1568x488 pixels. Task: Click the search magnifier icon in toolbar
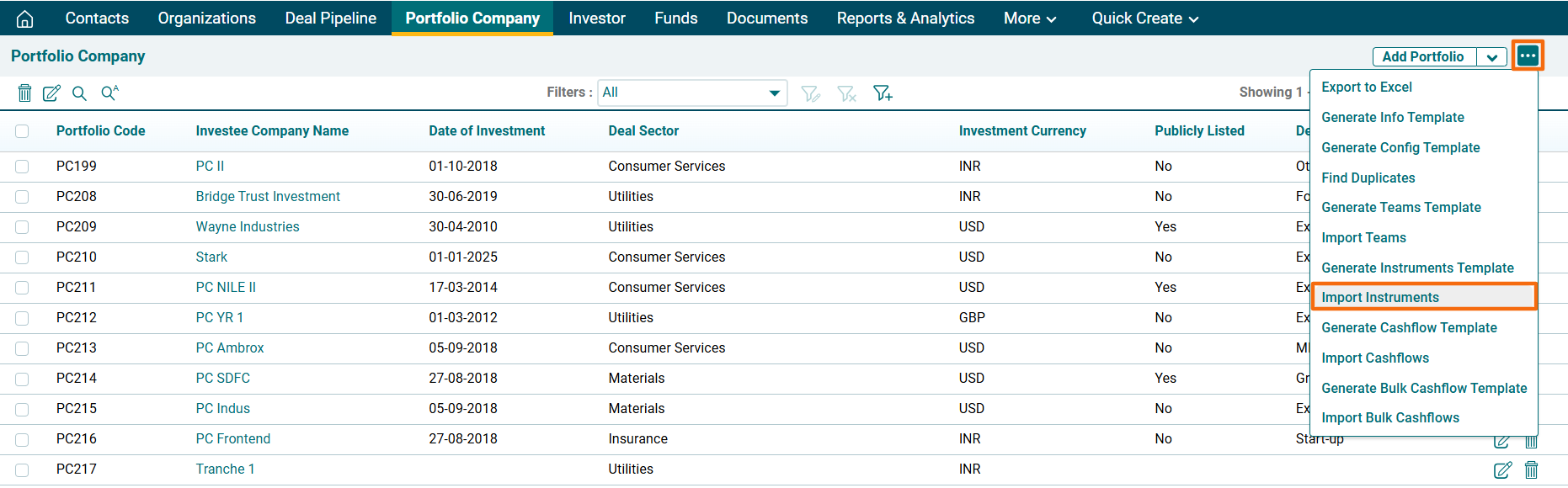point(79,93)
